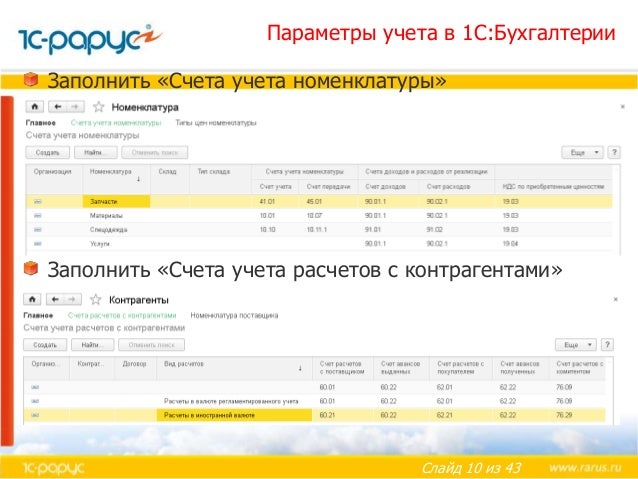Close the Номенклатура window
638x479 pixels.
623,107
